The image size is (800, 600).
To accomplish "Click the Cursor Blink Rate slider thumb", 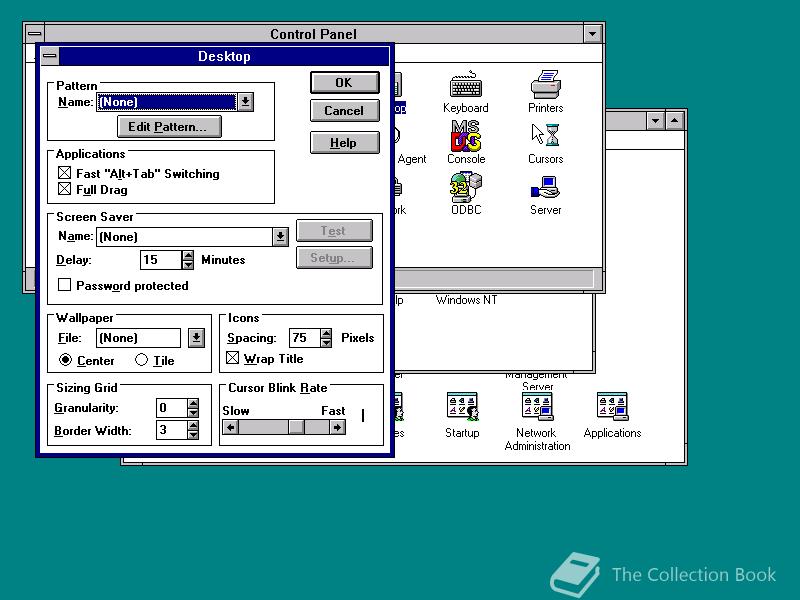I will tap(296, 427).
